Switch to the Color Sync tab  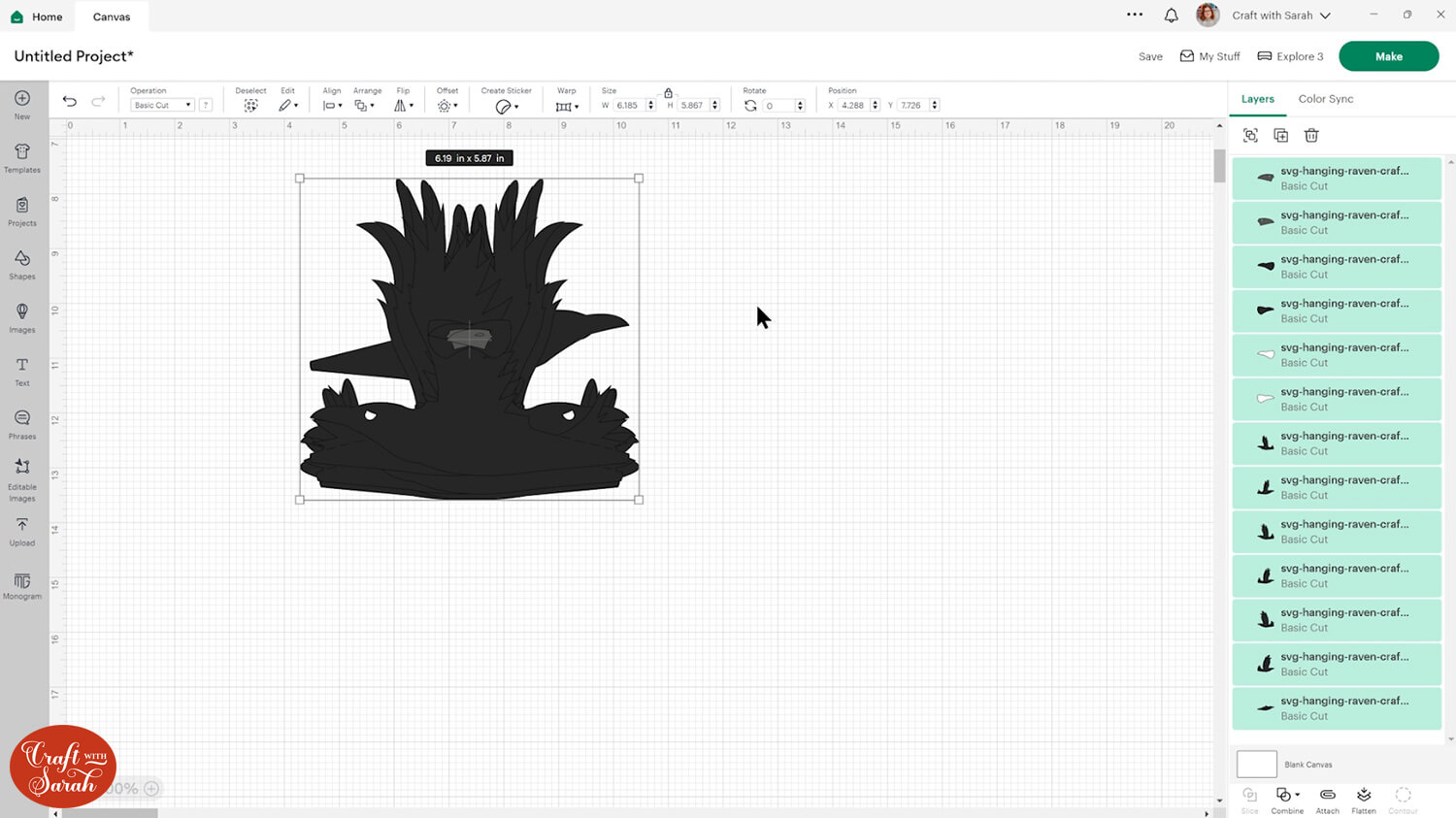pyautogui.click(x=1325, y=99)
